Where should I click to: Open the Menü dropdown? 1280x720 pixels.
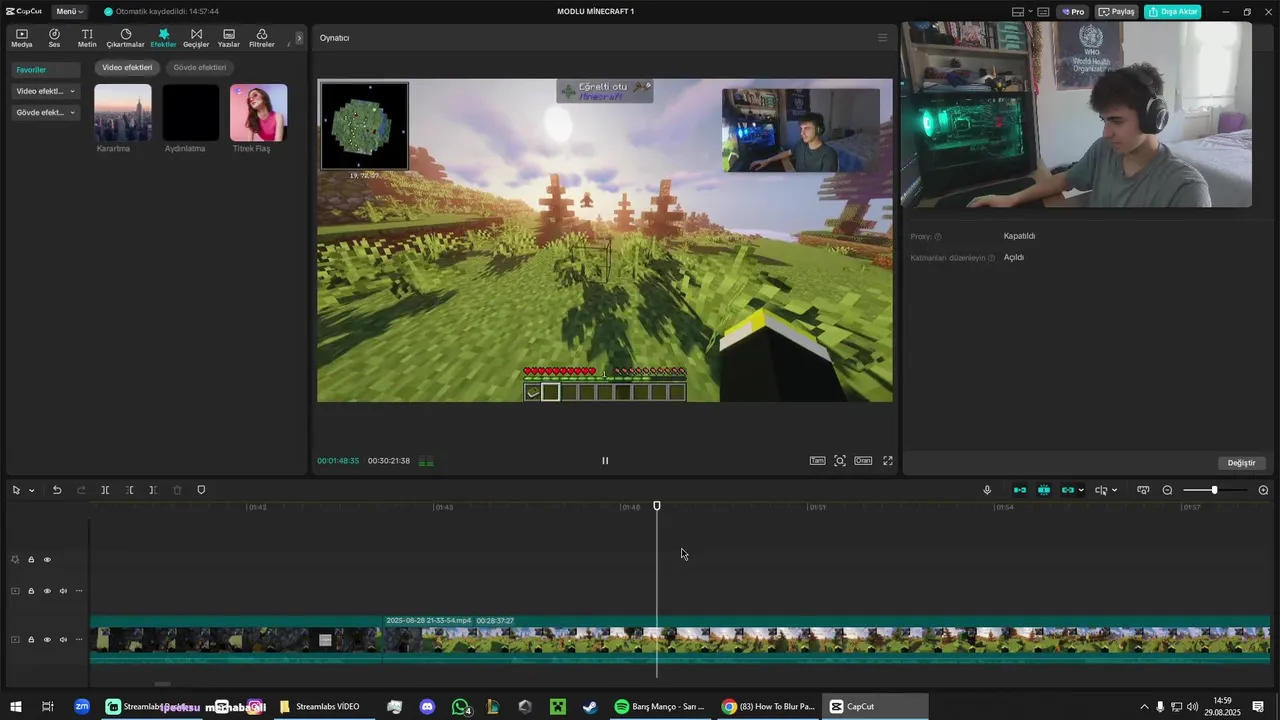69,11
